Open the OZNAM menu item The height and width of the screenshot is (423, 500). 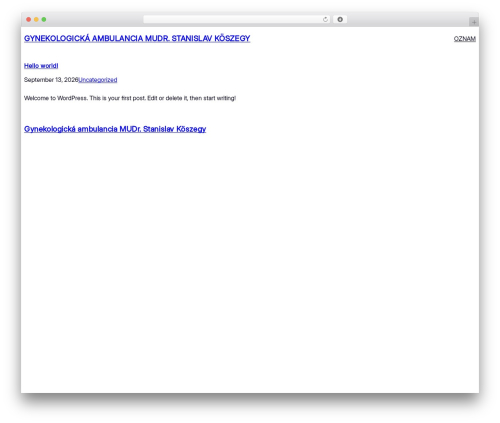(465, 39)
